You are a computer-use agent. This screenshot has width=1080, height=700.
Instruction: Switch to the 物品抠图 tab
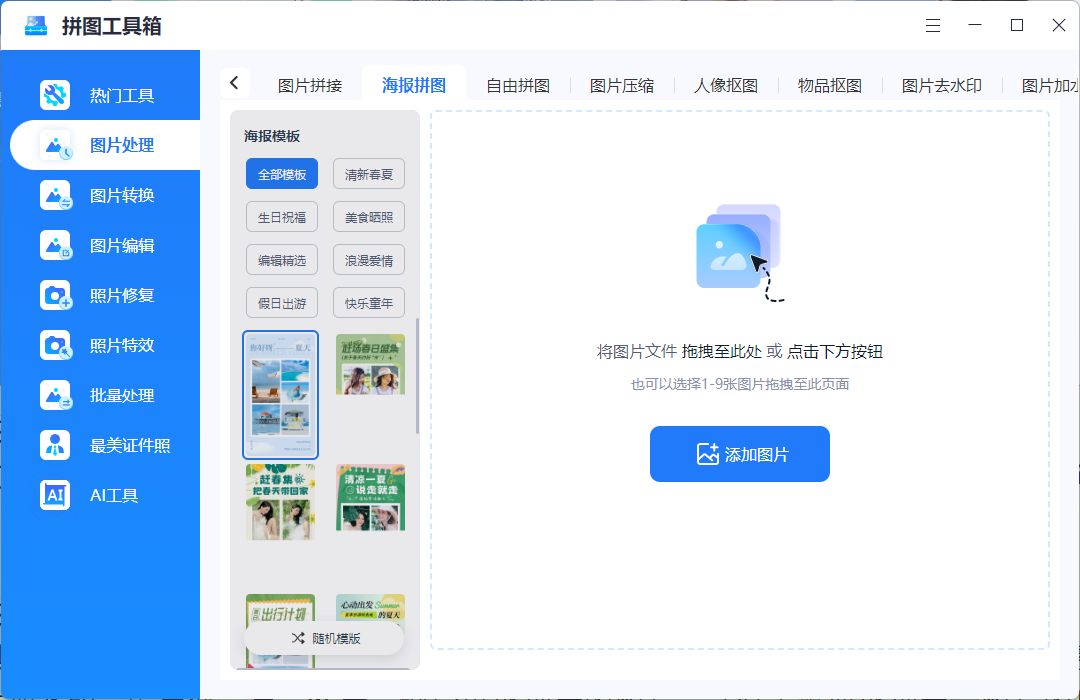[x=830, y=85]
